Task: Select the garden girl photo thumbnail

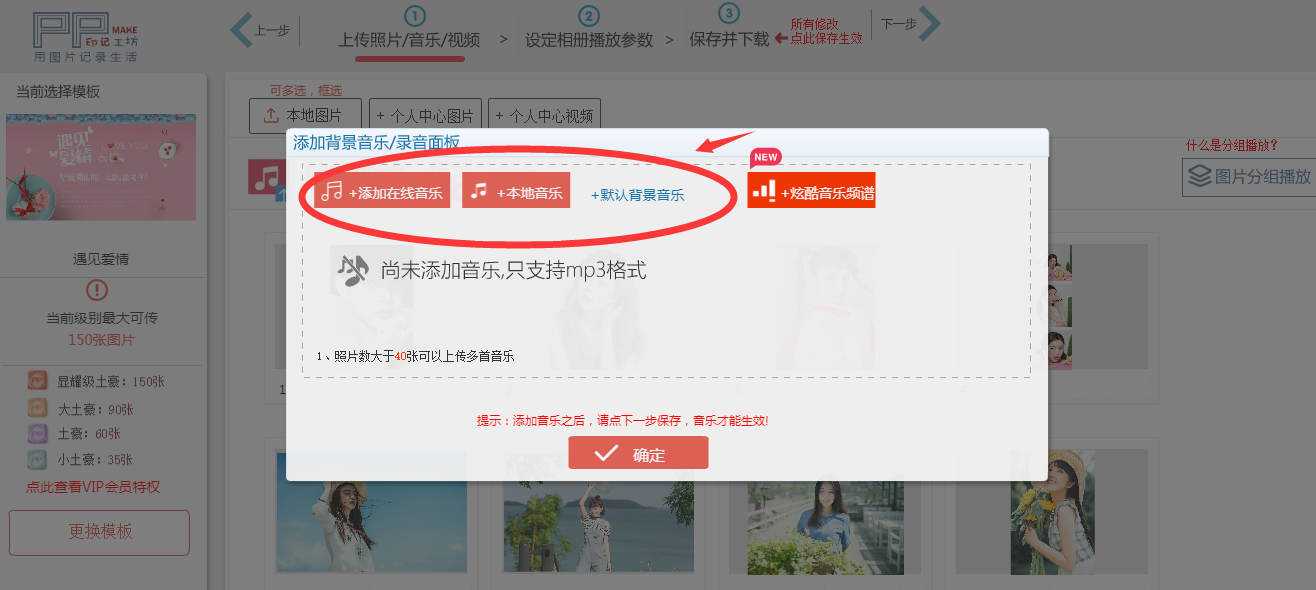Action: click(826, 513)
